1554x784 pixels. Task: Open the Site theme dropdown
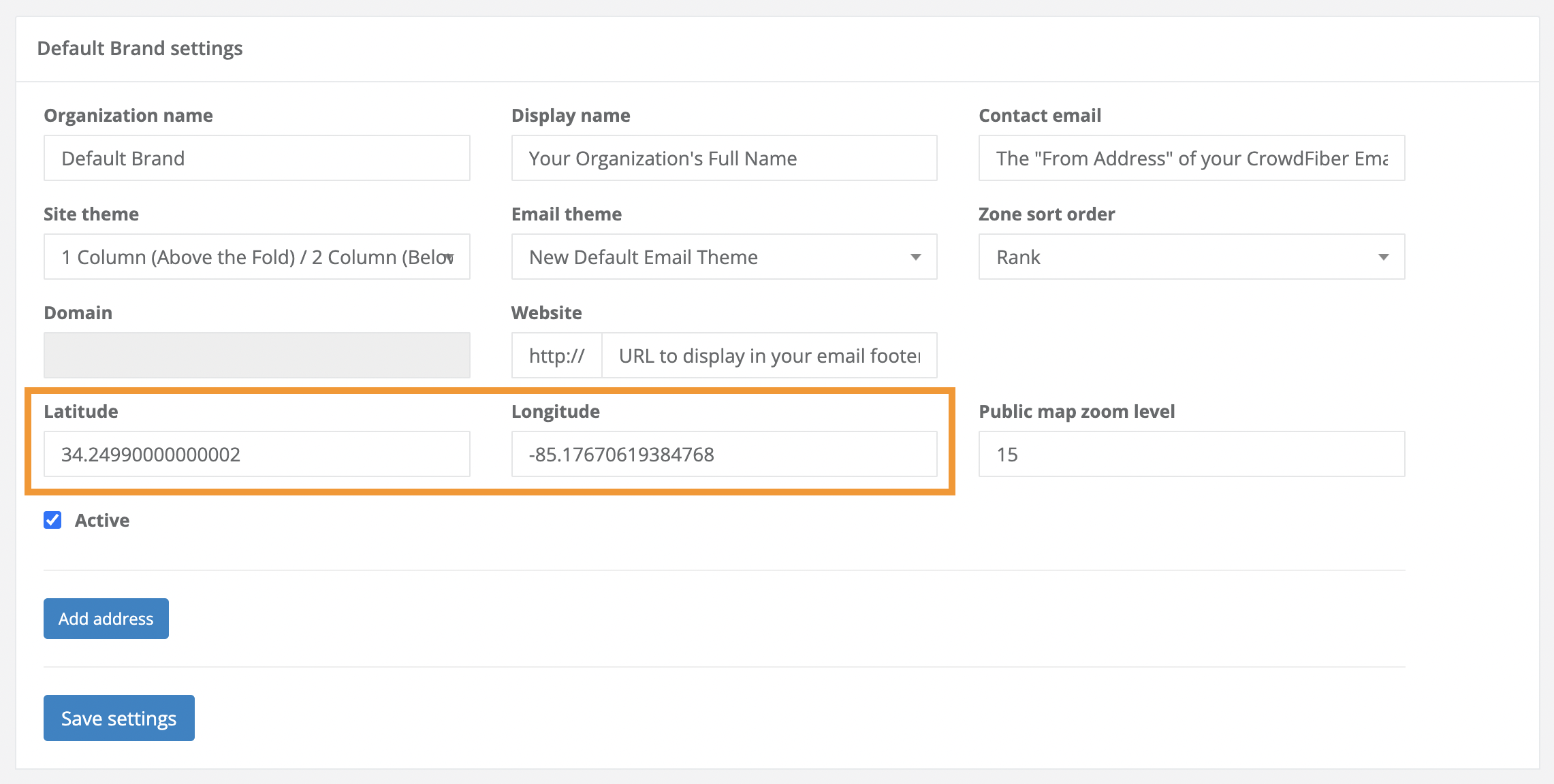[256, 257]
